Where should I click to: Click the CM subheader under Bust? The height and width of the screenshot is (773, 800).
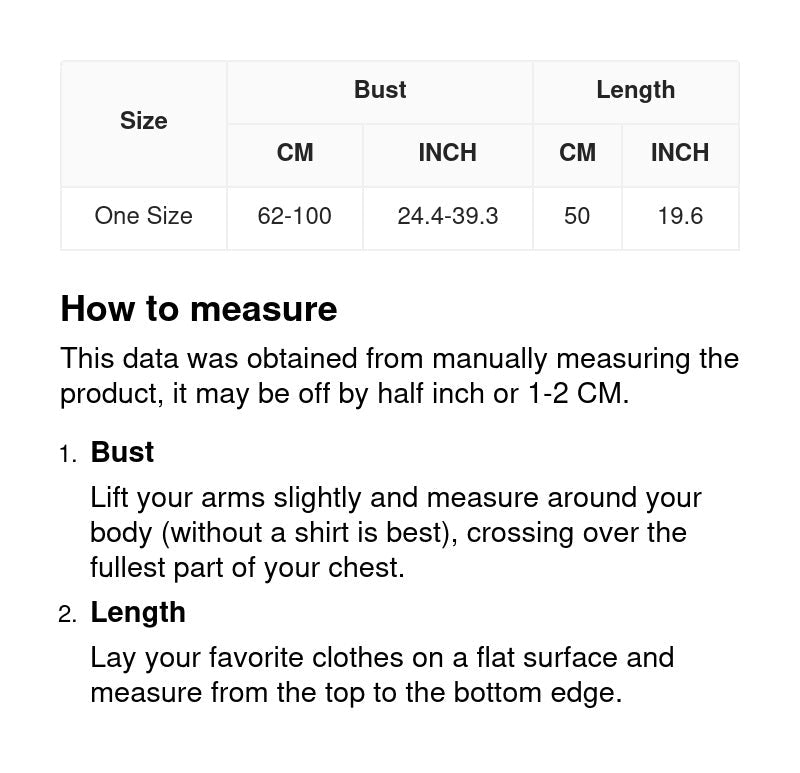pos(295,153)
